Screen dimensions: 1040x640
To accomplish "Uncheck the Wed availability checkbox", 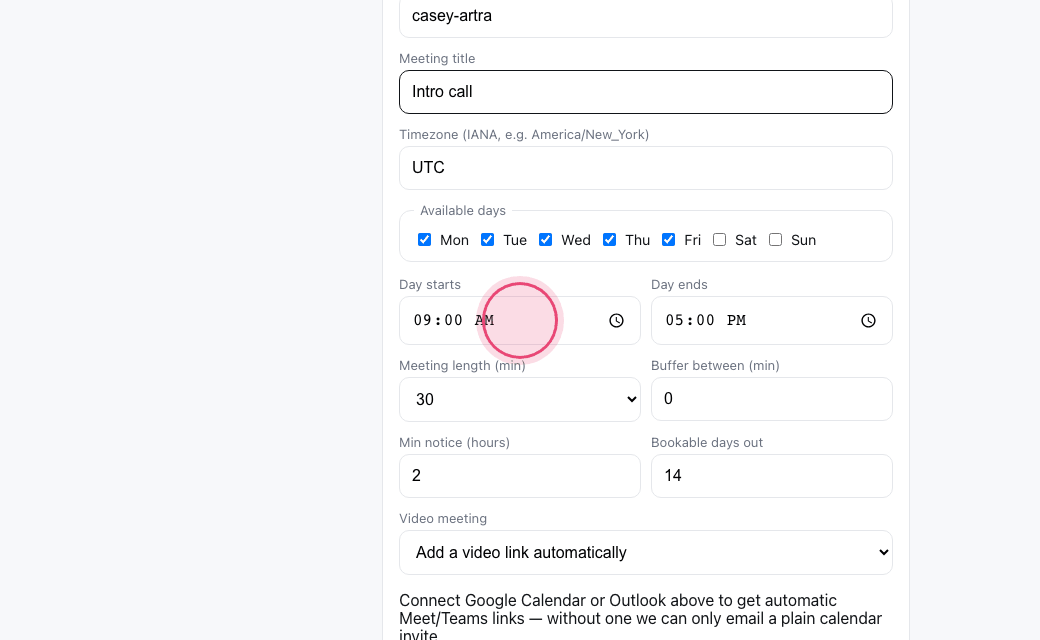I will 545,239.
